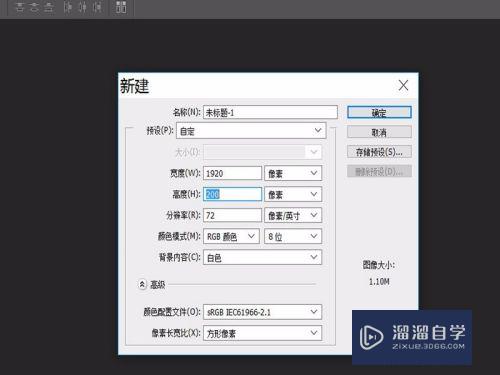Click the 图像大小 value 1.10M
500x375 pixels.
(379, 282)
